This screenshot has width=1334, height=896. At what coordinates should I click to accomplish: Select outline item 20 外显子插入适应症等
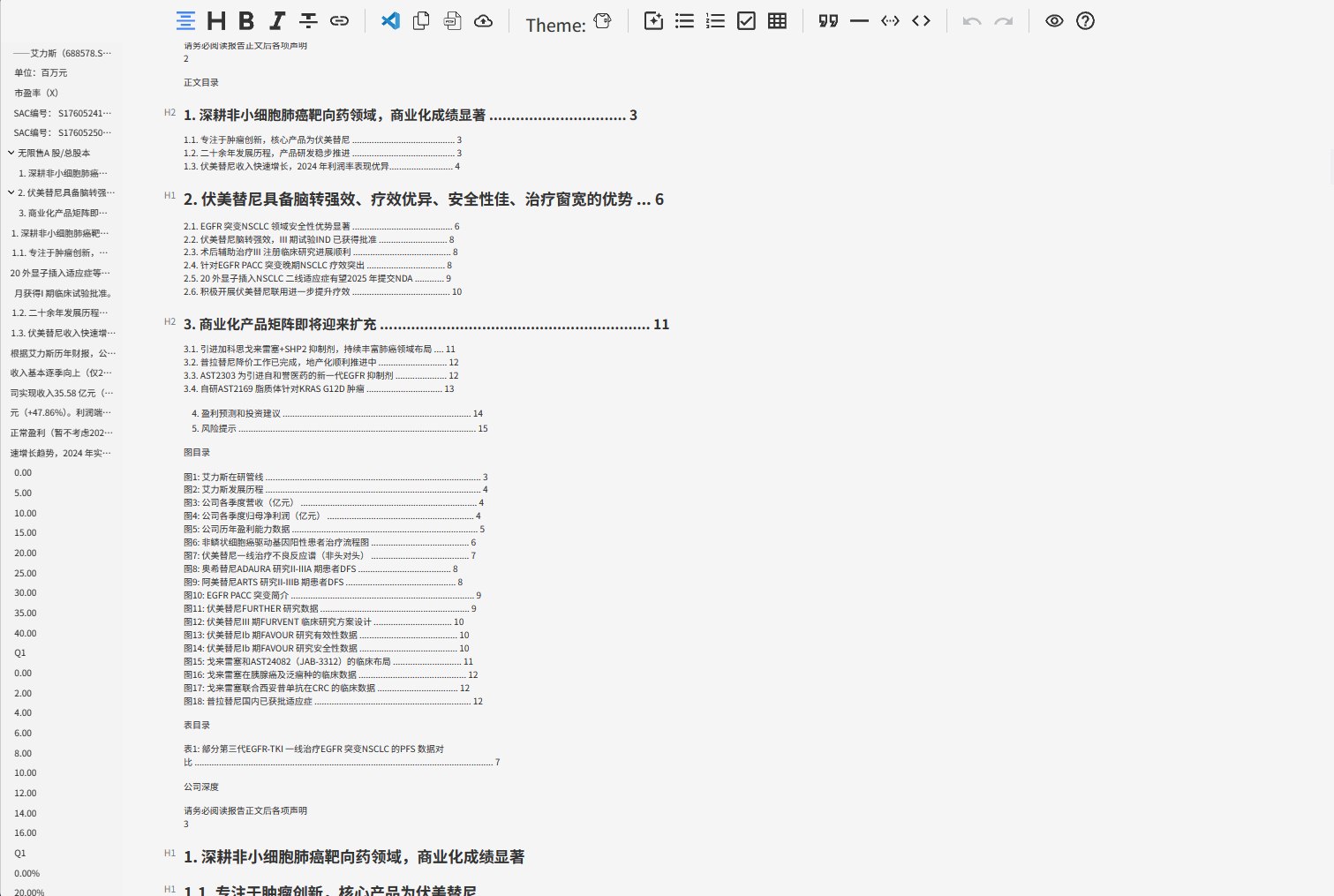[61, 273]
